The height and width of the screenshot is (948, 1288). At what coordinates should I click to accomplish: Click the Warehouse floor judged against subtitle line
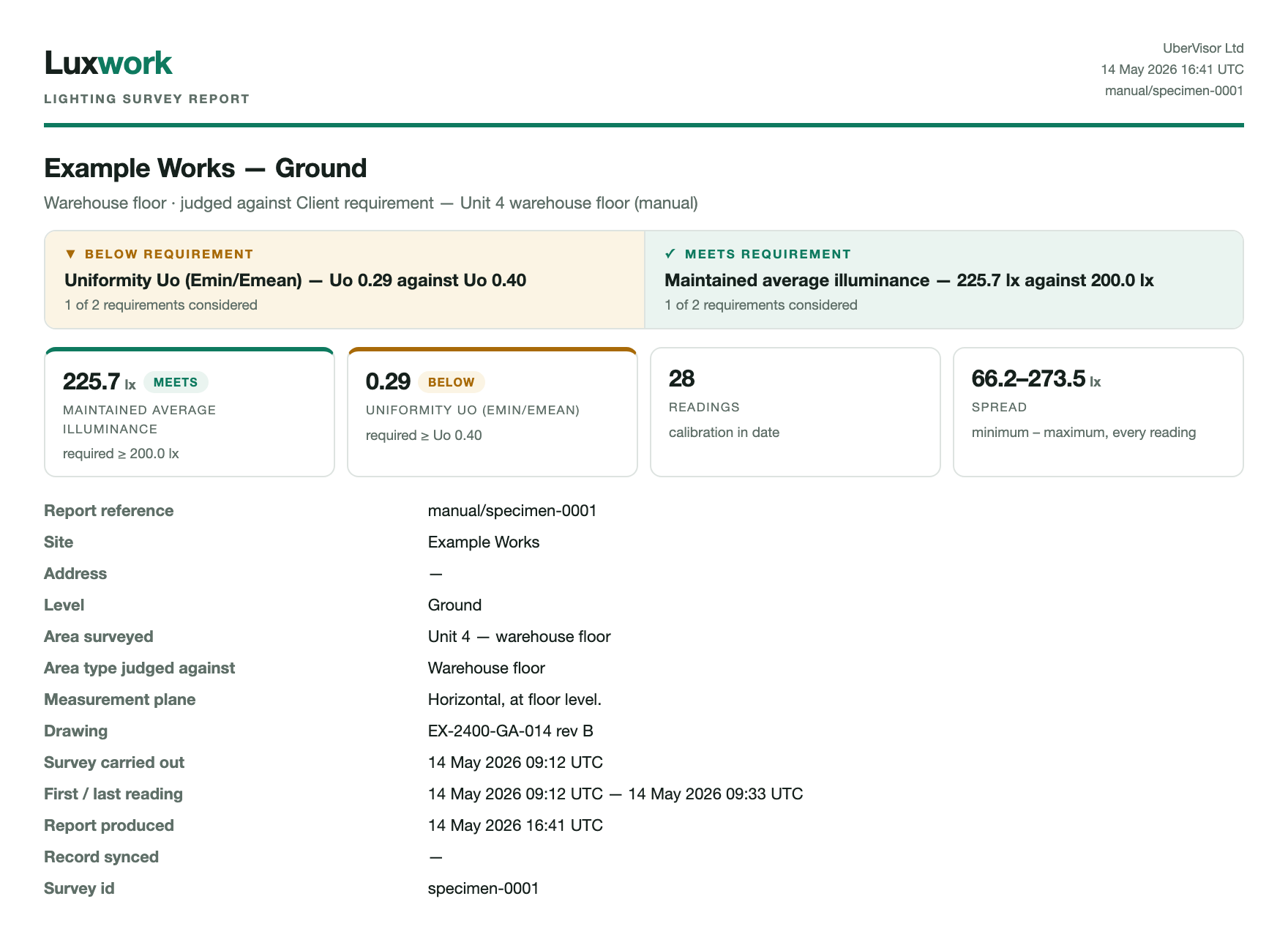click(371, 203)
